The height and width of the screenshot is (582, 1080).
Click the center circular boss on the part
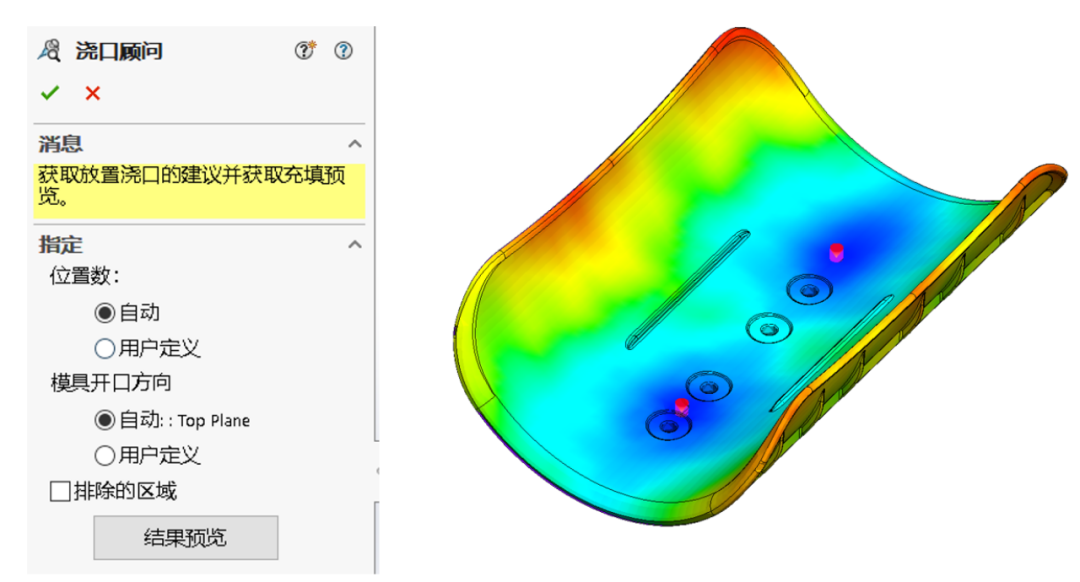pos(768,327)
